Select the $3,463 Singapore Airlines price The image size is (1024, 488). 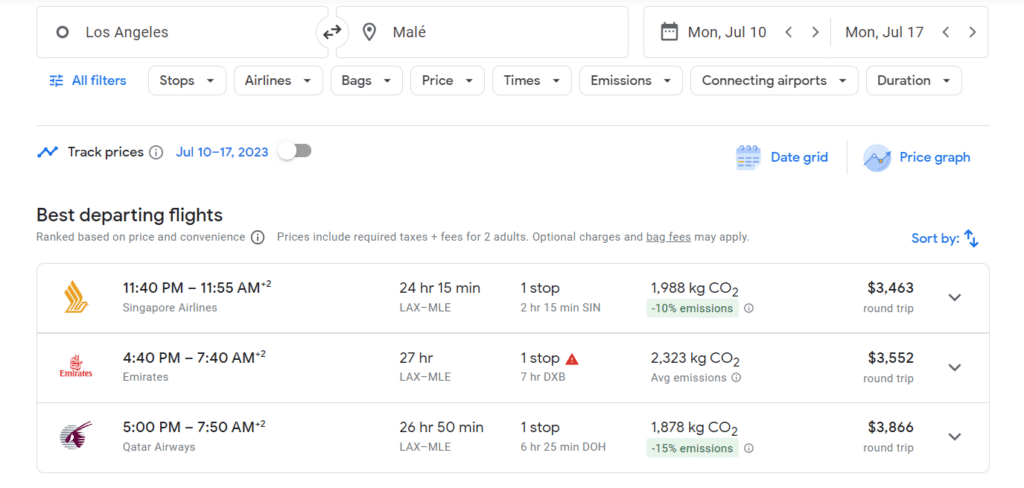click(x=890, y=288)
